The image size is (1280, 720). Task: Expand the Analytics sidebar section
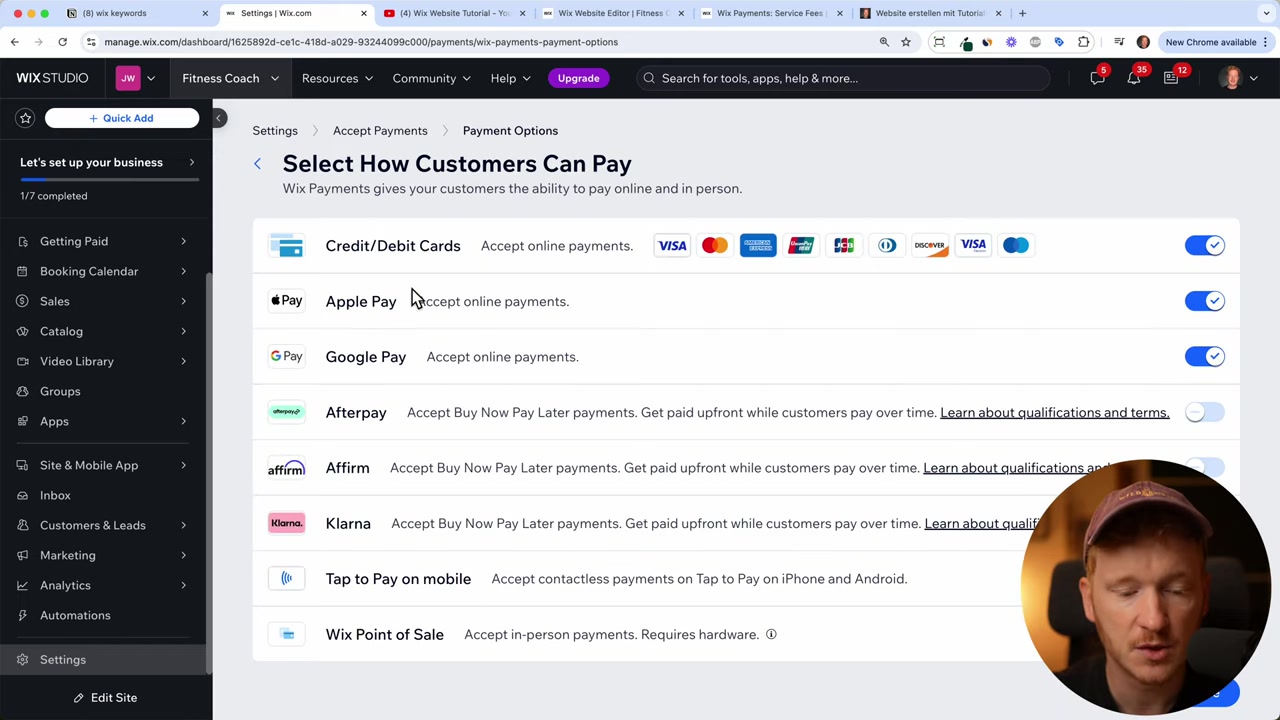106,585
